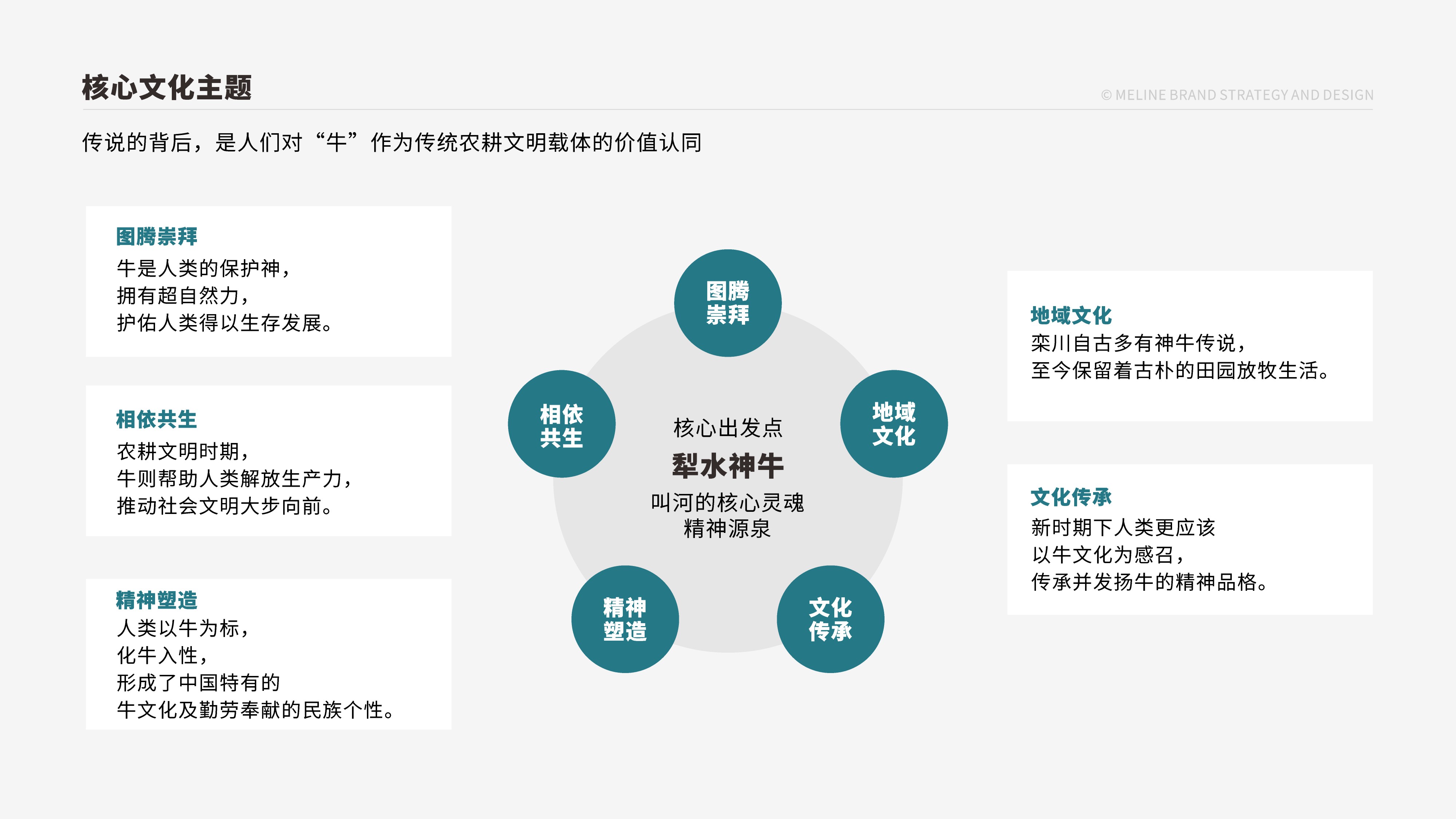The image size is (1456, 819).
Task: Click the line 推动社会文明大步向前
Action: [x=225, y=506]
